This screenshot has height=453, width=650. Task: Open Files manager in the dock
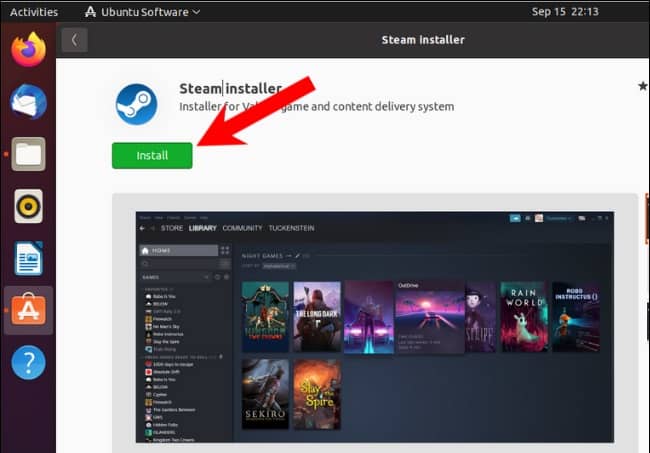(x=28, y=154)
